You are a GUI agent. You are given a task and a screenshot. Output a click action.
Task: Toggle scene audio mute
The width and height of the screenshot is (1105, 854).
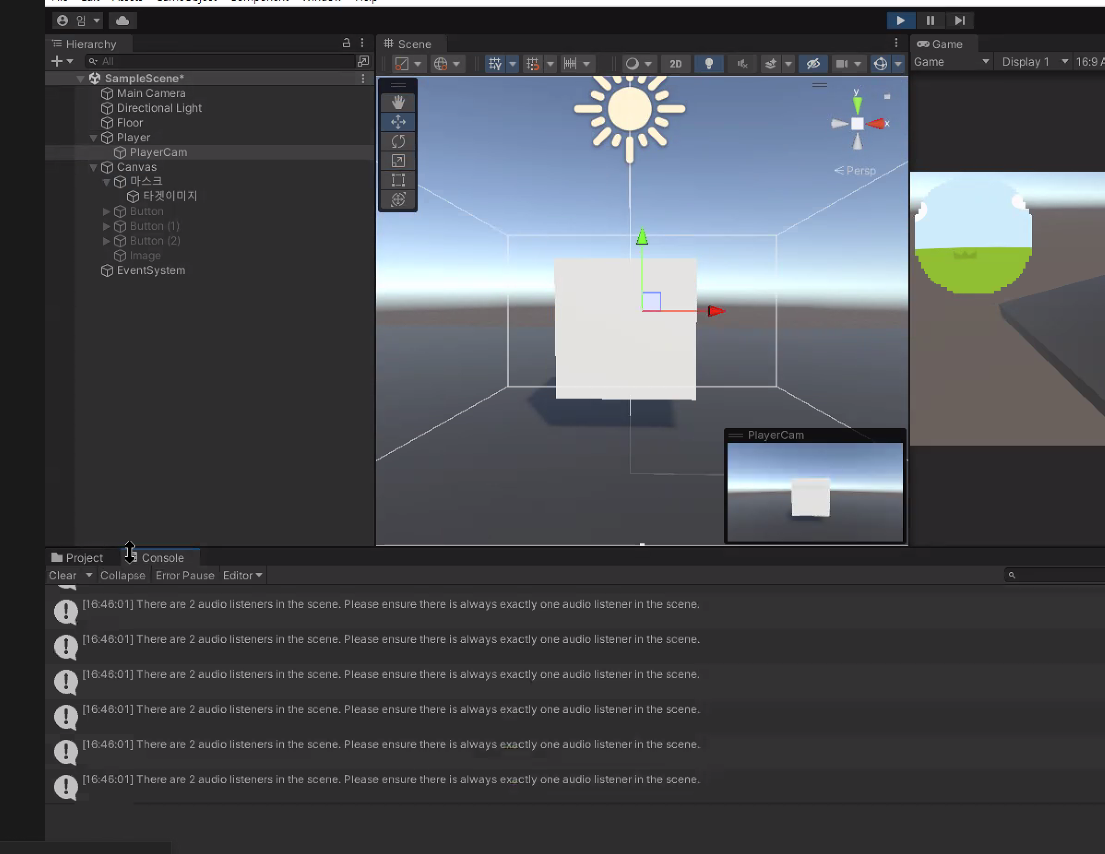(742, 63)
